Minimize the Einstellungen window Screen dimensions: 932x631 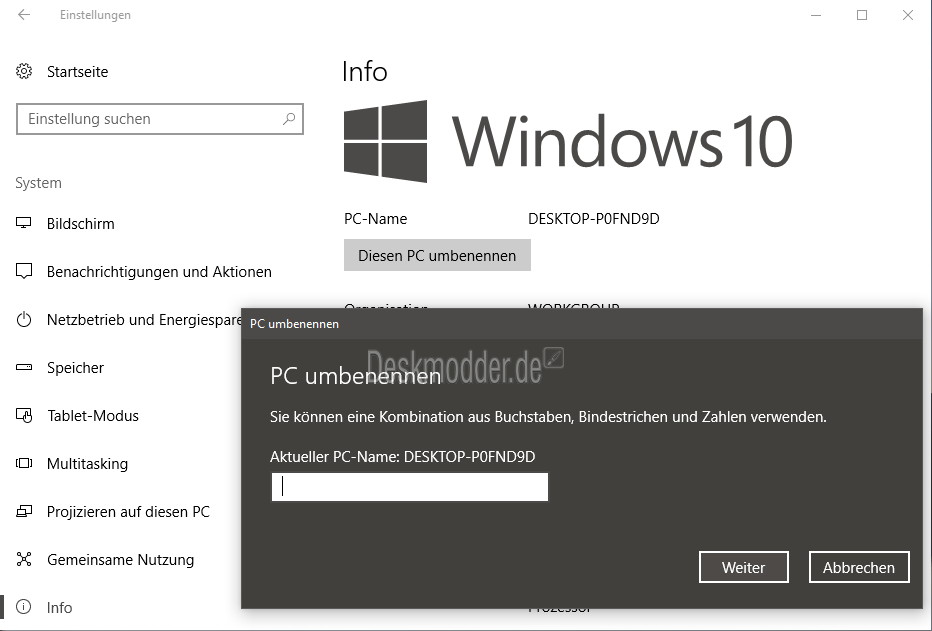816,15
